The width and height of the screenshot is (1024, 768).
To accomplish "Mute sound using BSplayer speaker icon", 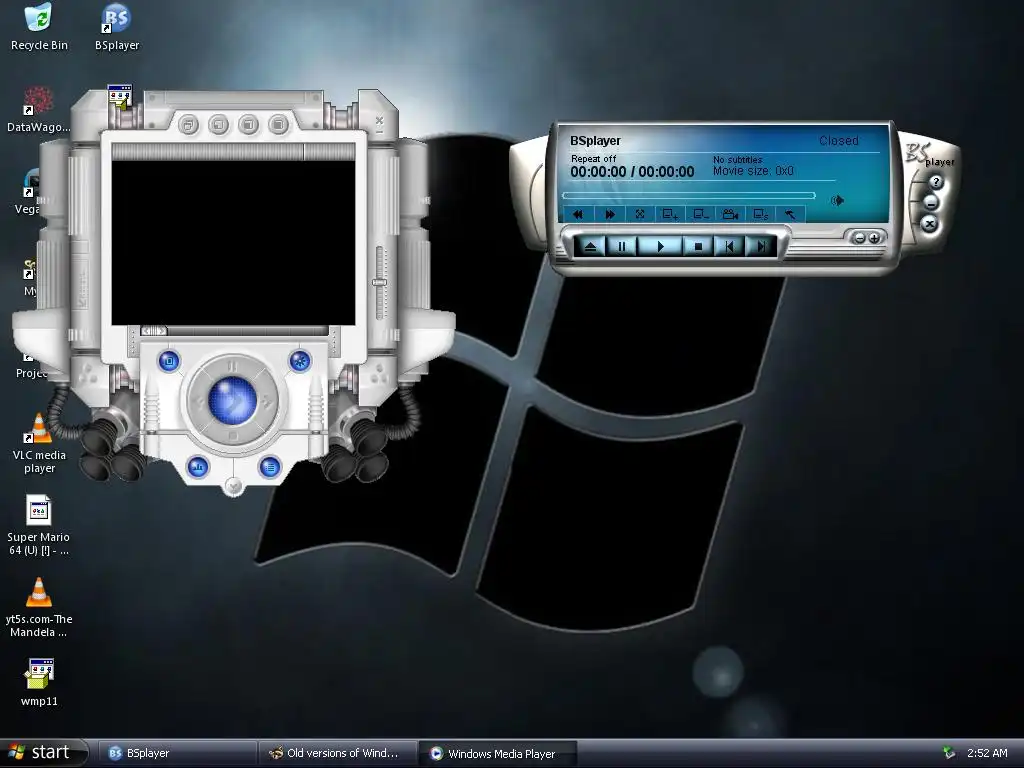I will 838,200.
